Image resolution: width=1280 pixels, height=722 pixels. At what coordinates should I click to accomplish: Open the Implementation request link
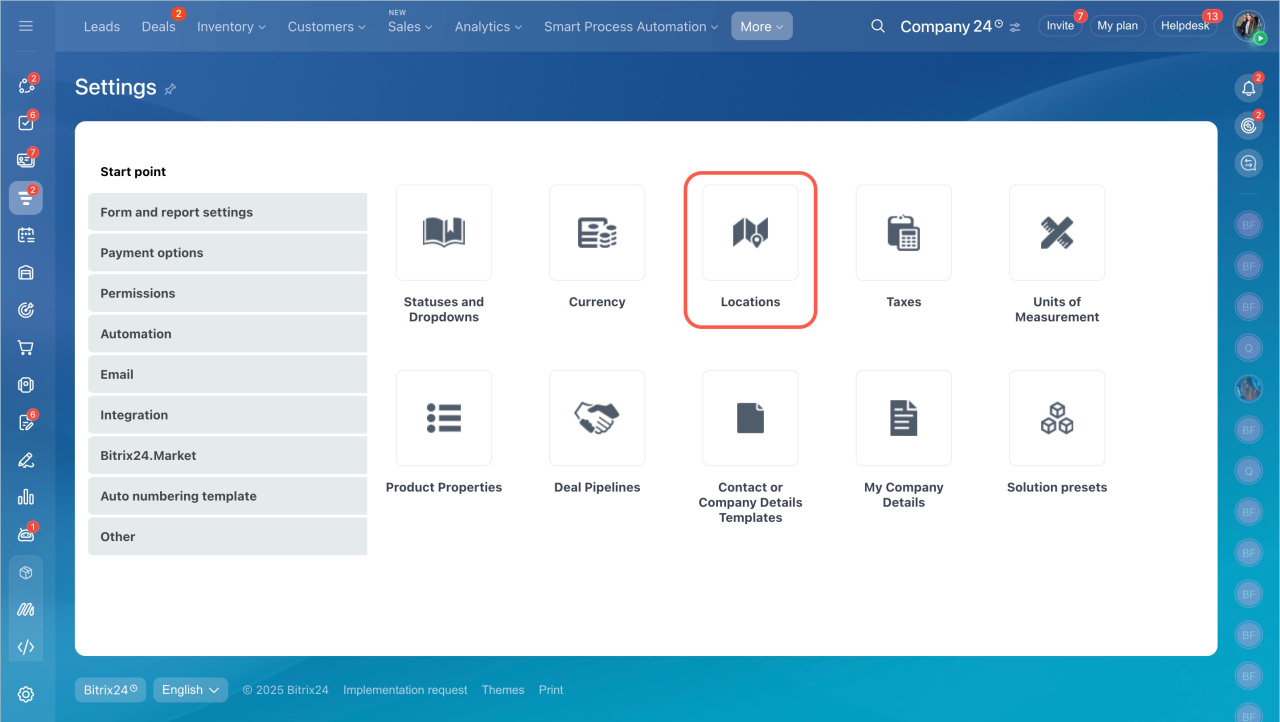(x=405, y=690)
